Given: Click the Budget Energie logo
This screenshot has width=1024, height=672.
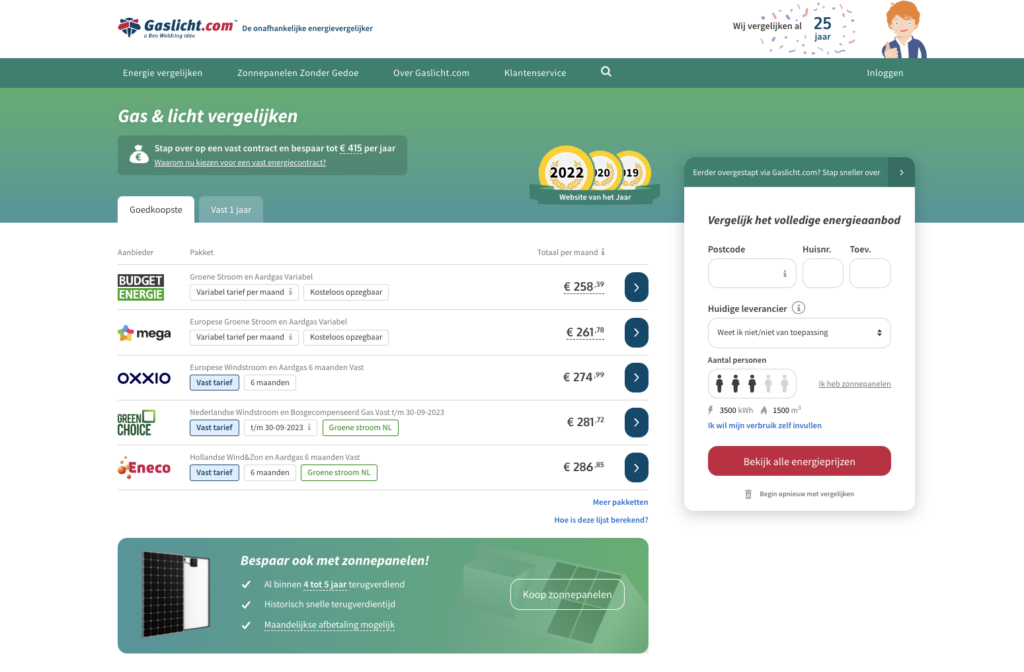Looking at the screenshot, I should click(140, 287).
